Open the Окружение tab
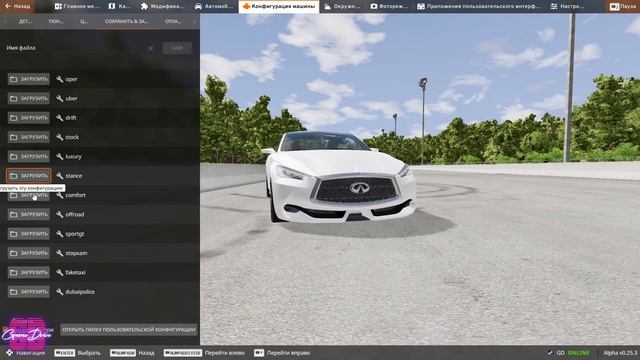The height and width of the screenshot is (360, 640). (x=342, y=6)
